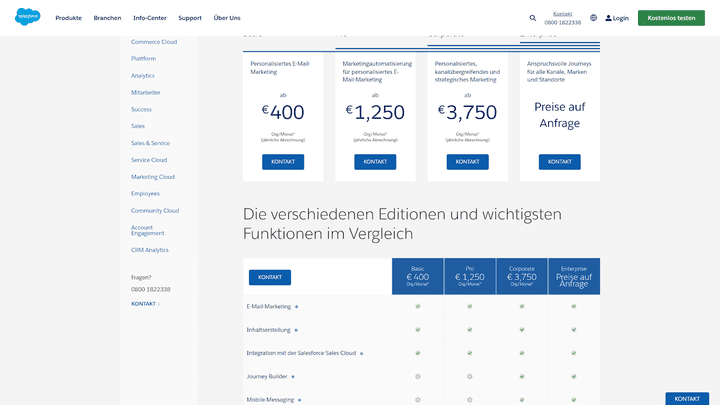Click KONTAKT button in comparison table header

pyautogui.click(x=270, y=277)
